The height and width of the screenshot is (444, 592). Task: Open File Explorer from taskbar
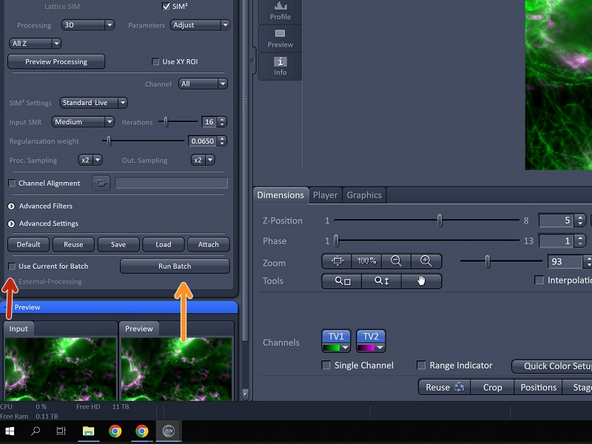pyautogui.click(x=88, y=431)
